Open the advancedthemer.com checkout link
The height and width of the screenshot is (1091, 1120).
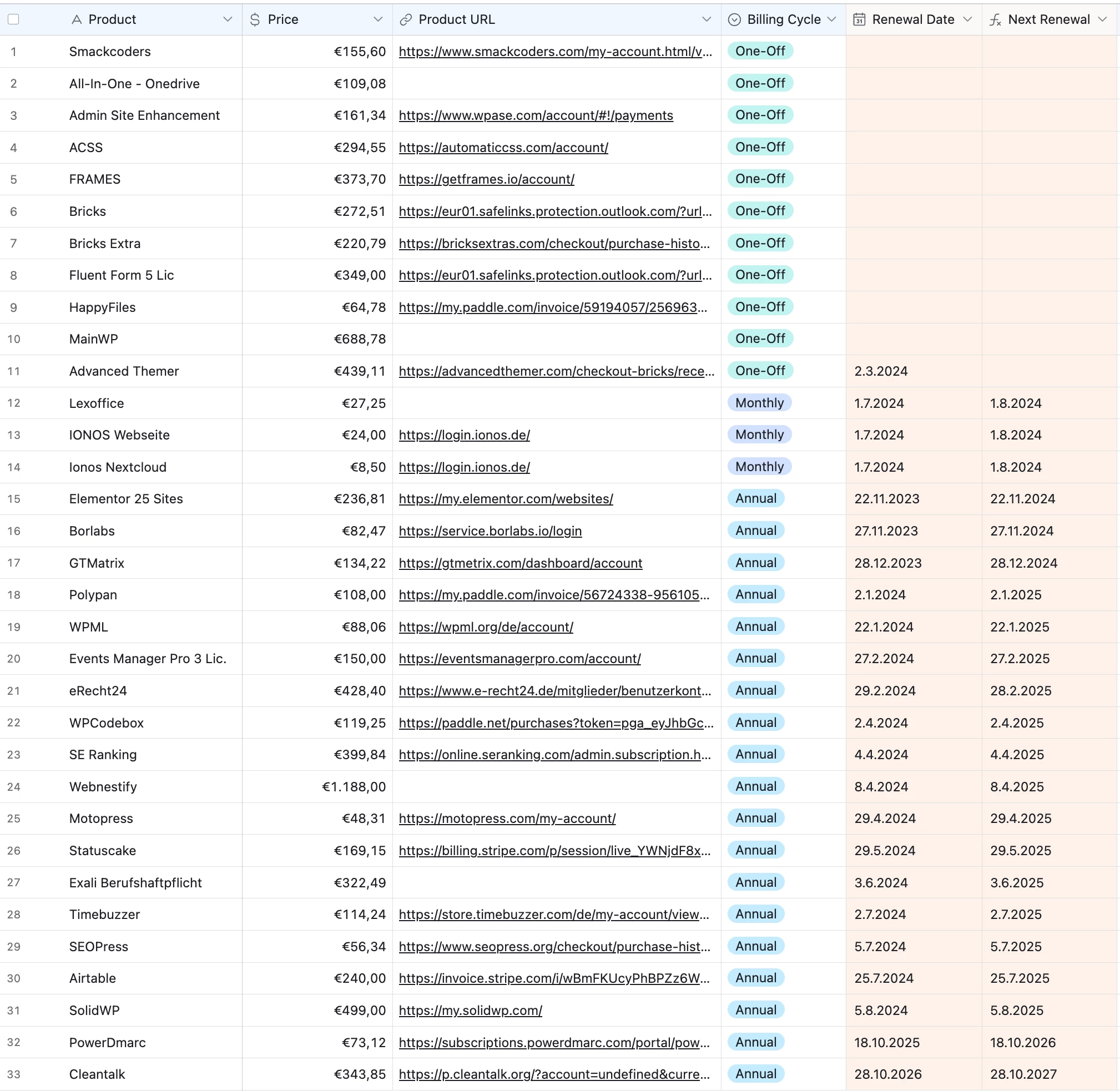click(557, 371)
